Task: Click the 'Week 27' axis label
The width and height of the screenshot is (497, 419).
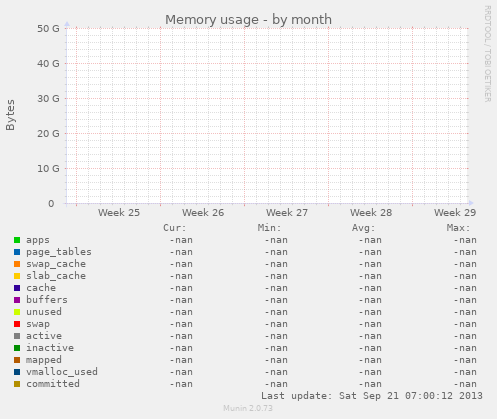Action: (x=287, y=213)
